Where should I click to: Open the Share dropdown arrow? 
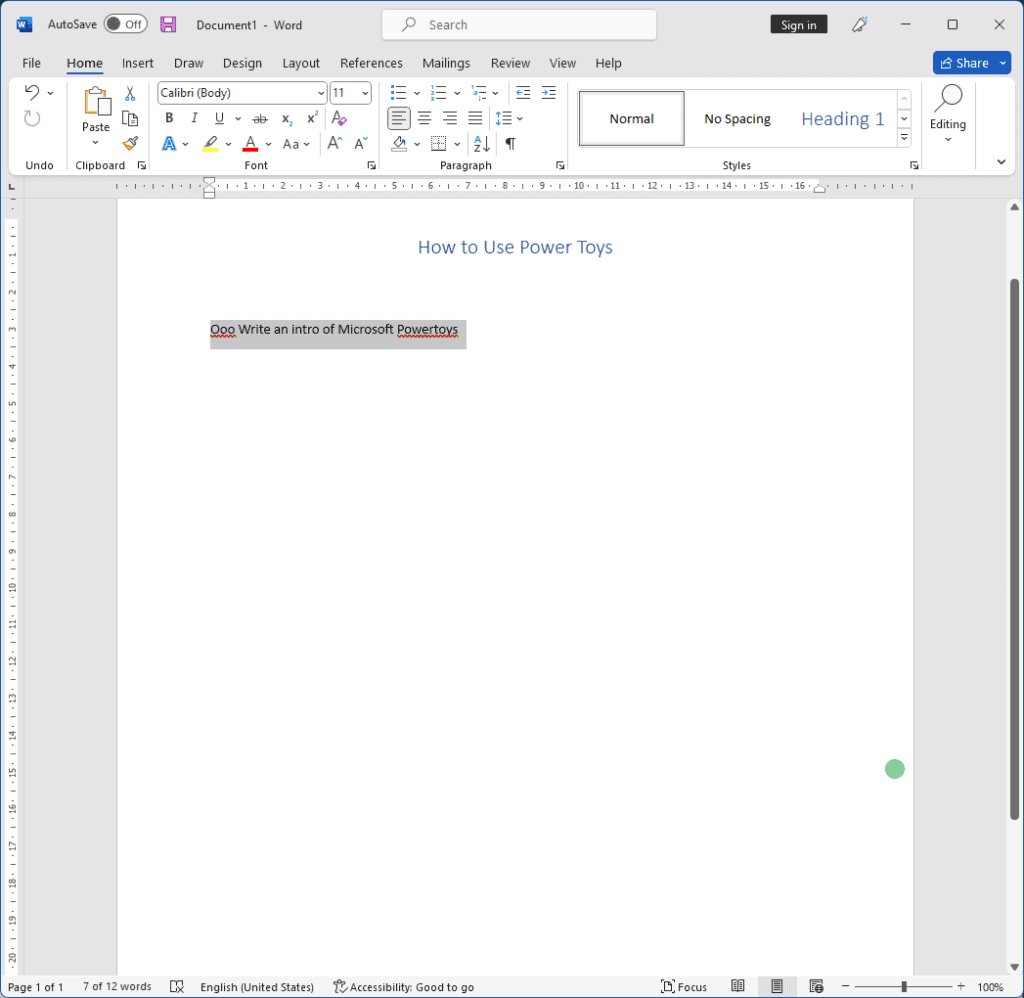[1002, 63]
